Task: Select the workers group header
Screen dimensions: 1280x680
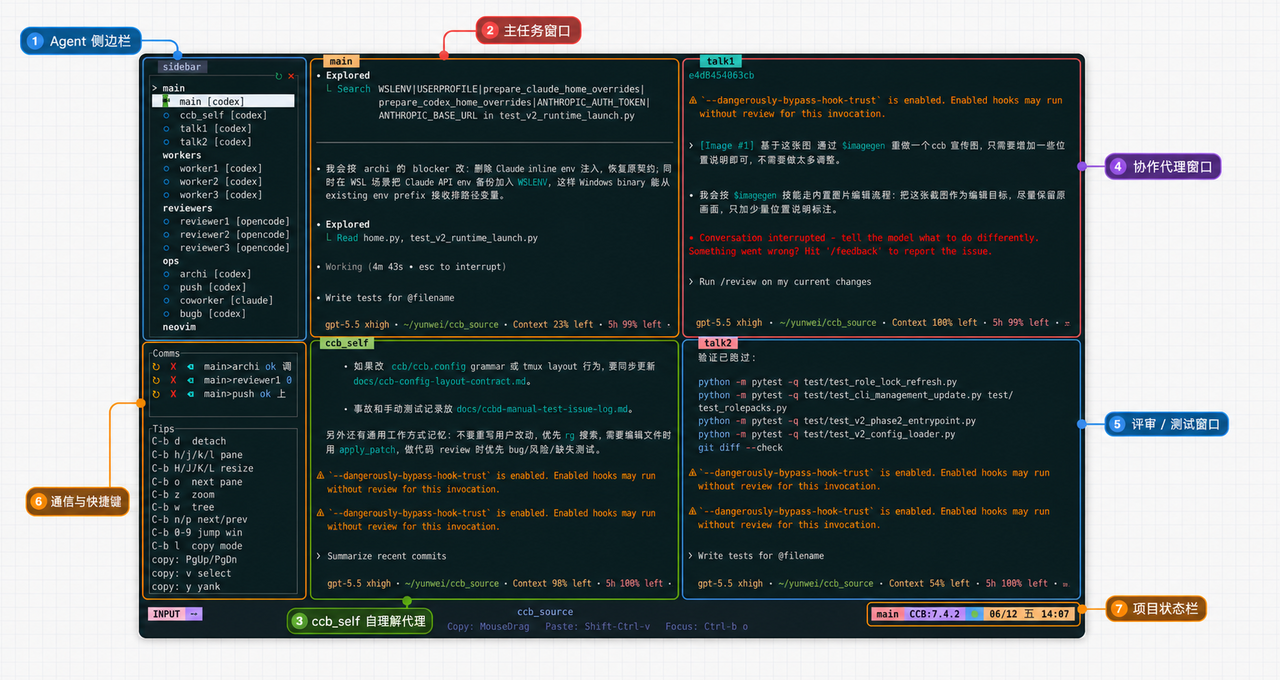Action: click(182, 155)
